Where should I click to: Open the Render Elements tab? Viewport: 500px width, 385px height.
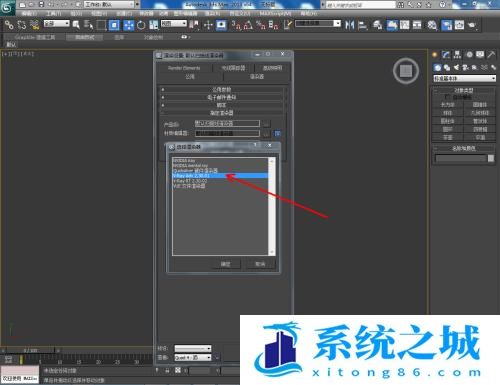point(184,68)
